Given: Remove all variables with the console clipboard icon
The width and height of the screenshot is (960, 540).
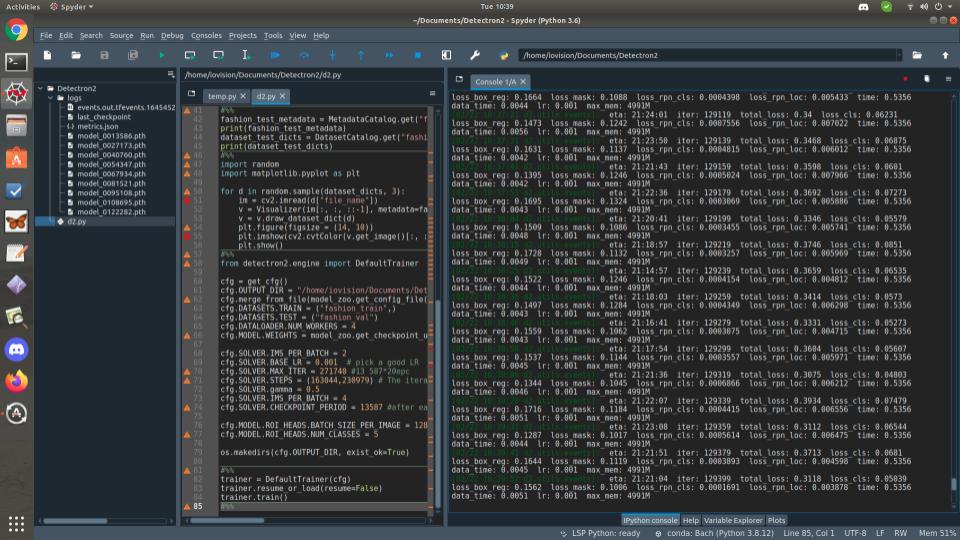Looking at the screenshot, I should (x=927, y=79).
